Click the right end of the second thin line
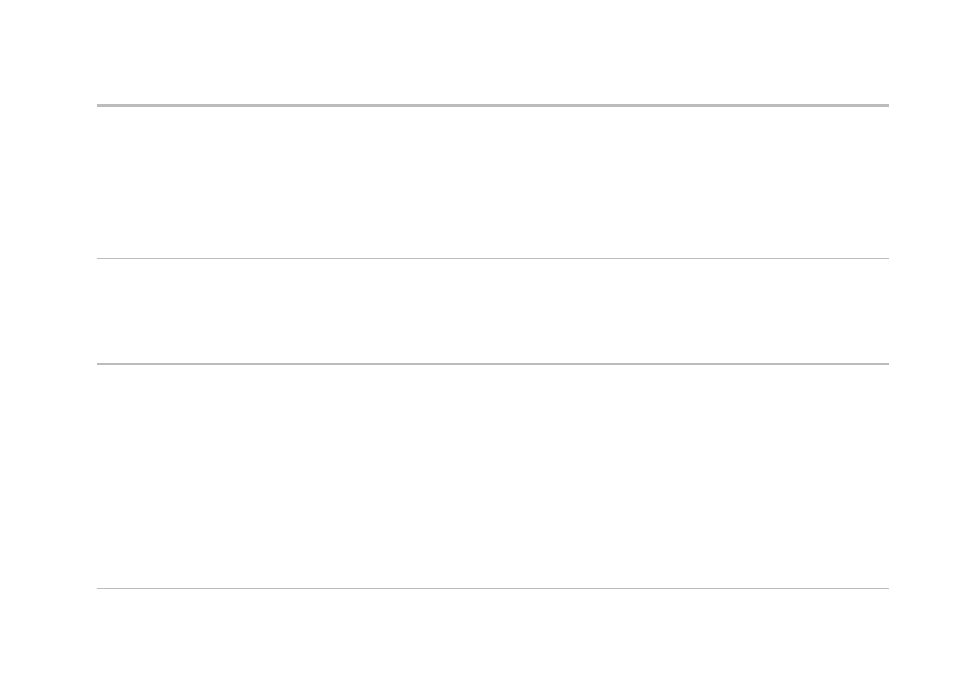This screenshot has height=676, width=953. point(887,258)
